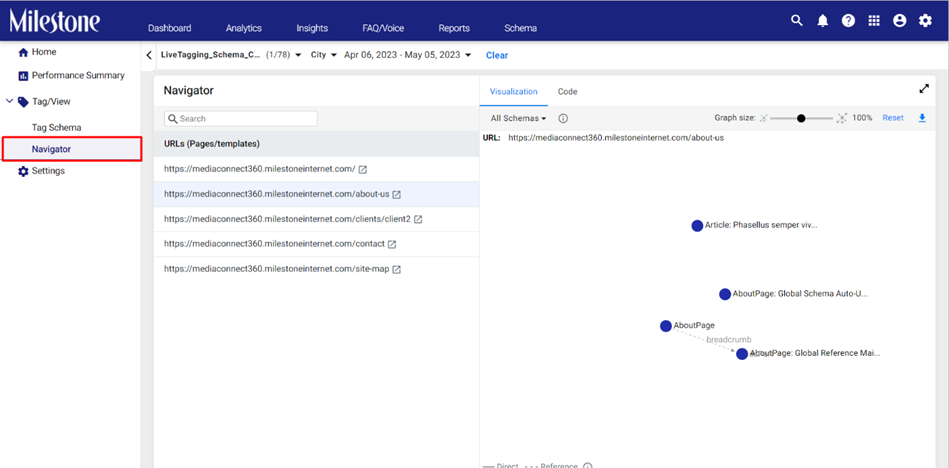Screen dimensions: 949x468
Task: Collapse the Tag/View section chevron
Action: click(9, 102)
